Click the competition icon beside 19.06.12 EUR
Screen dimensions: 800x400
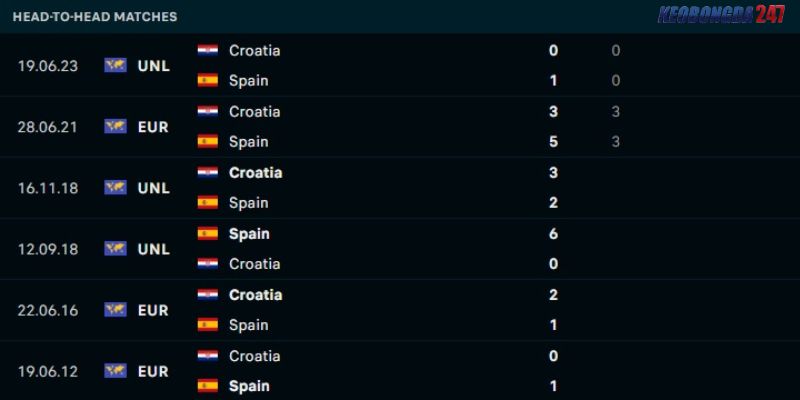(116, 370)
